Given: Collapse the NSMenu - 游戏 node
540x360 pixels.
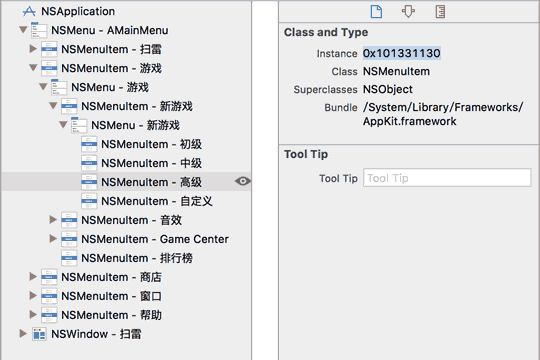Looking at the screenshot, I should [43, 86].
